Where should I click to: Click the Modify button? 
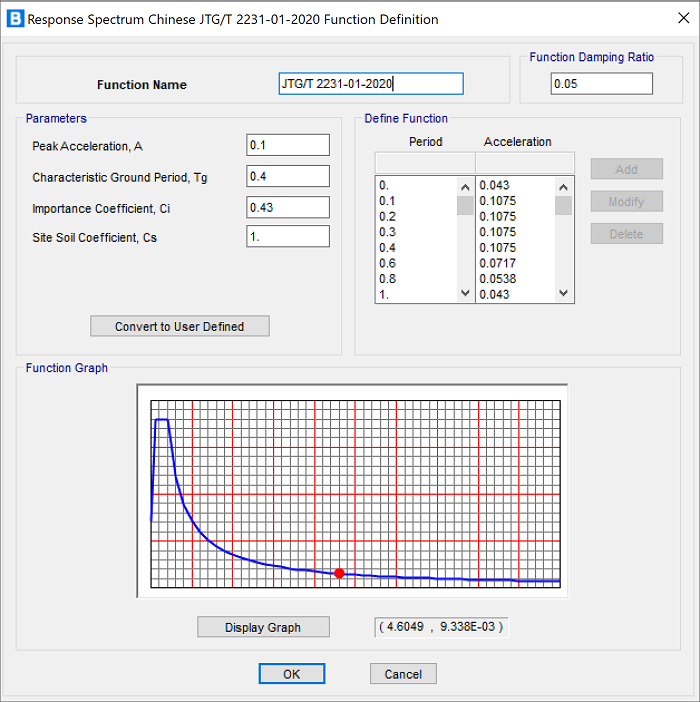627,201
